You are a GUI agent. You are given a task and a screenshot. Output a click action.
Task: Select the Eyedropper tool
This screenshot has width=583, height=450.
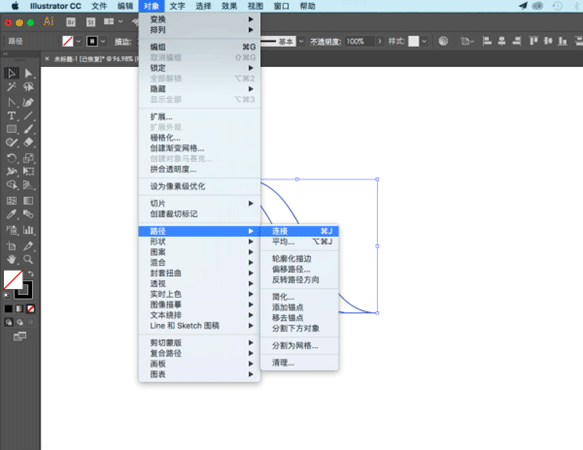[x=12, y=214]
